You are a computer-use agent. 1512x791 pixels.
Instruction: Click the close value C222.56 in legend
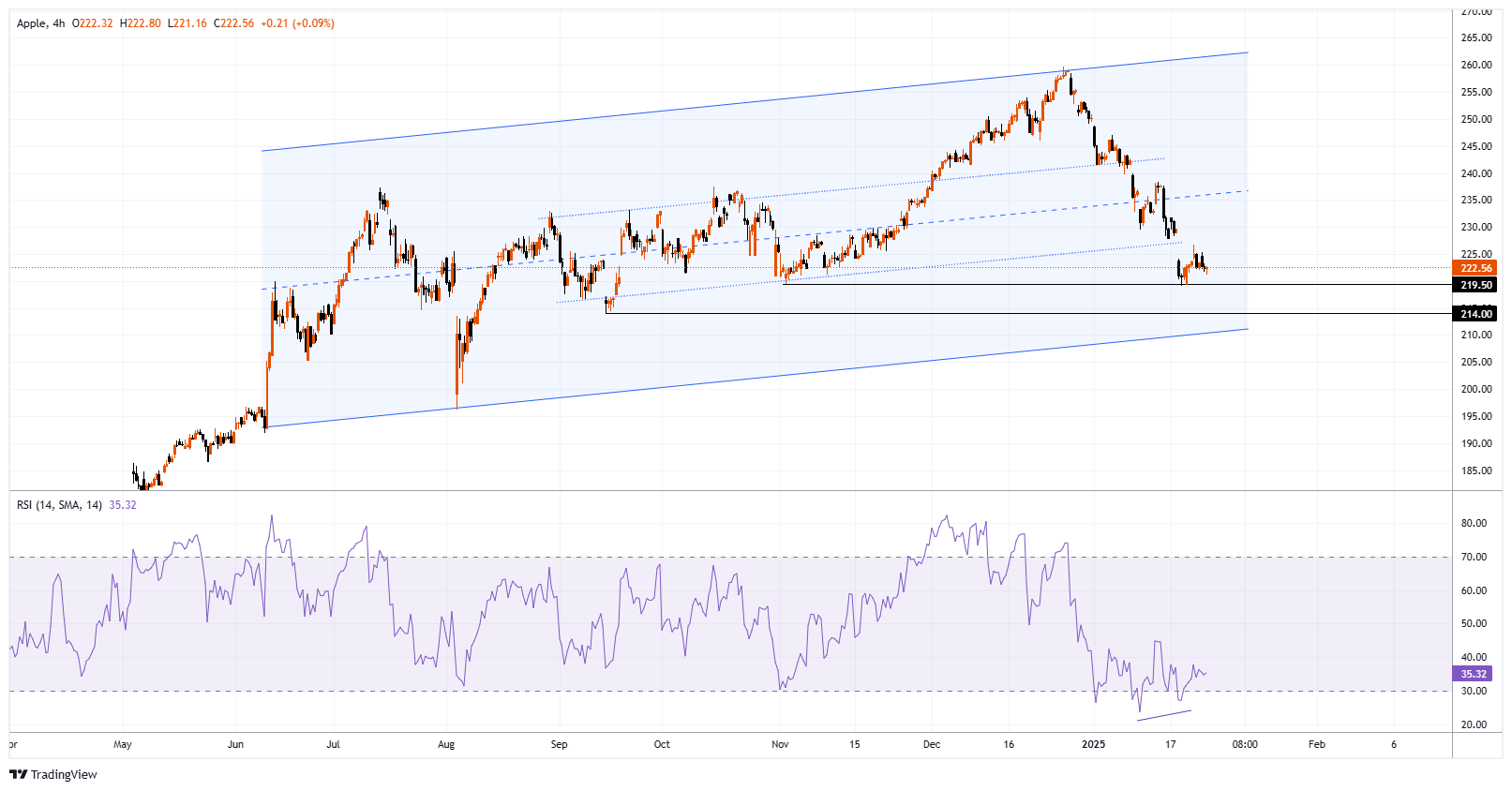234,23
